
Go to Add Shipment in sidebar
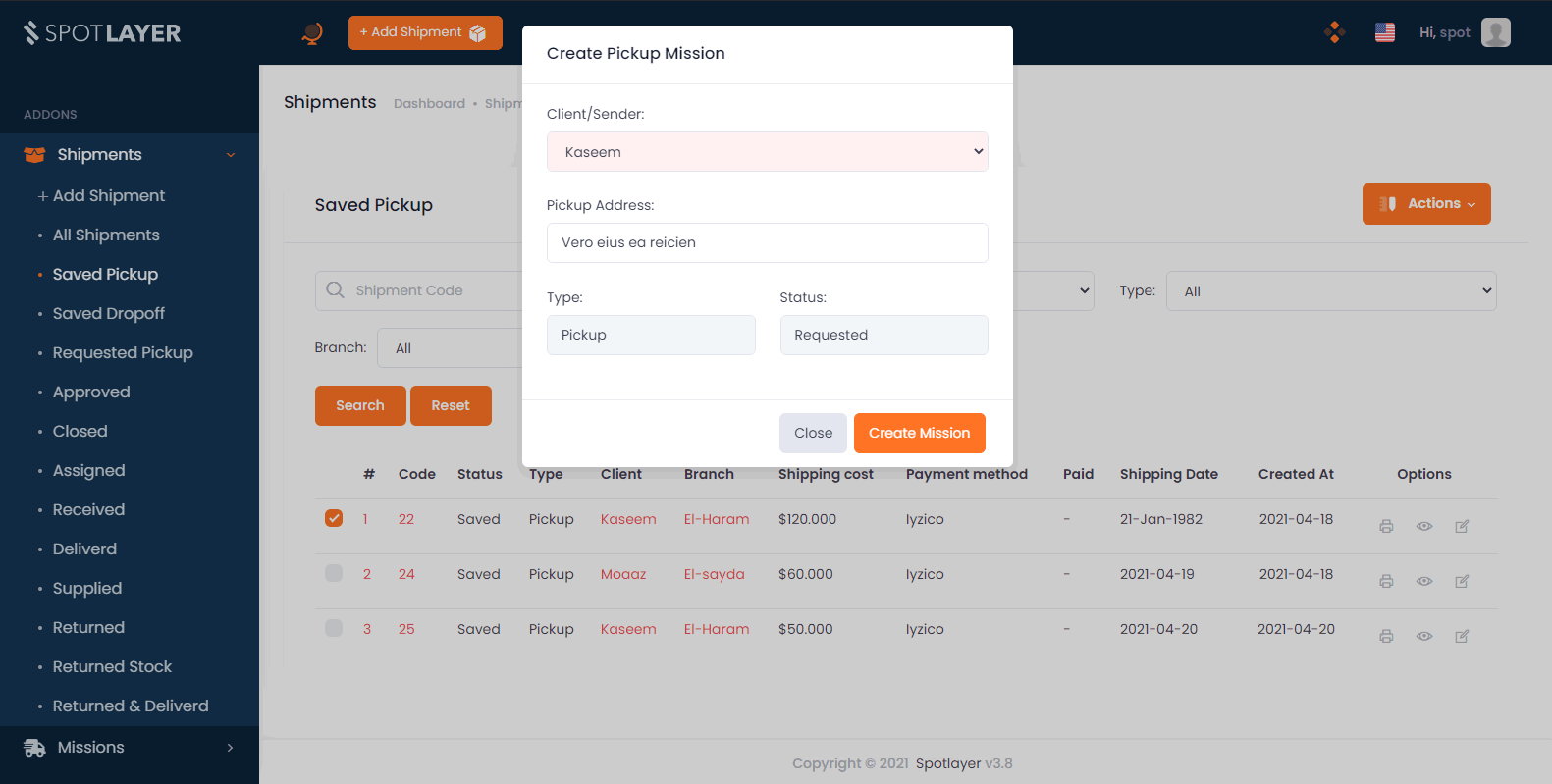point(101,196)
